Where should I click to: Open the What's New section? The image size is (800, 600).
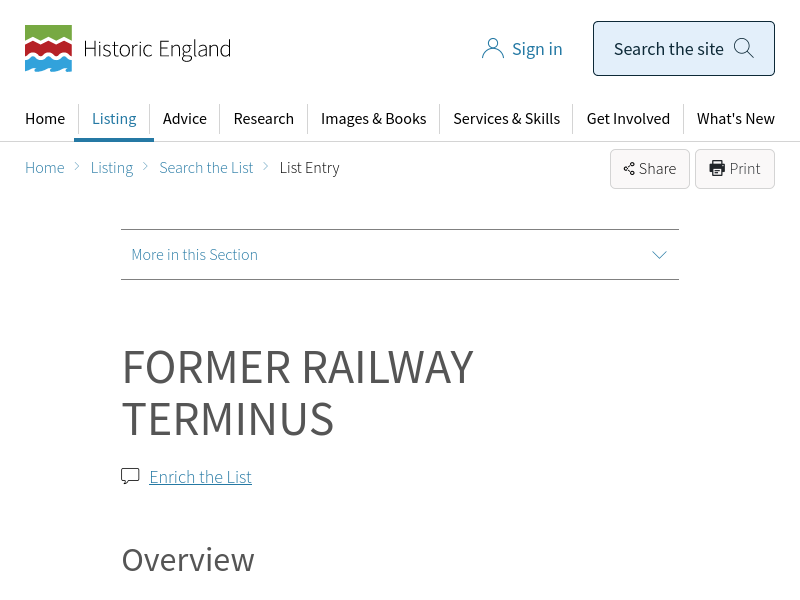[735, 118]
